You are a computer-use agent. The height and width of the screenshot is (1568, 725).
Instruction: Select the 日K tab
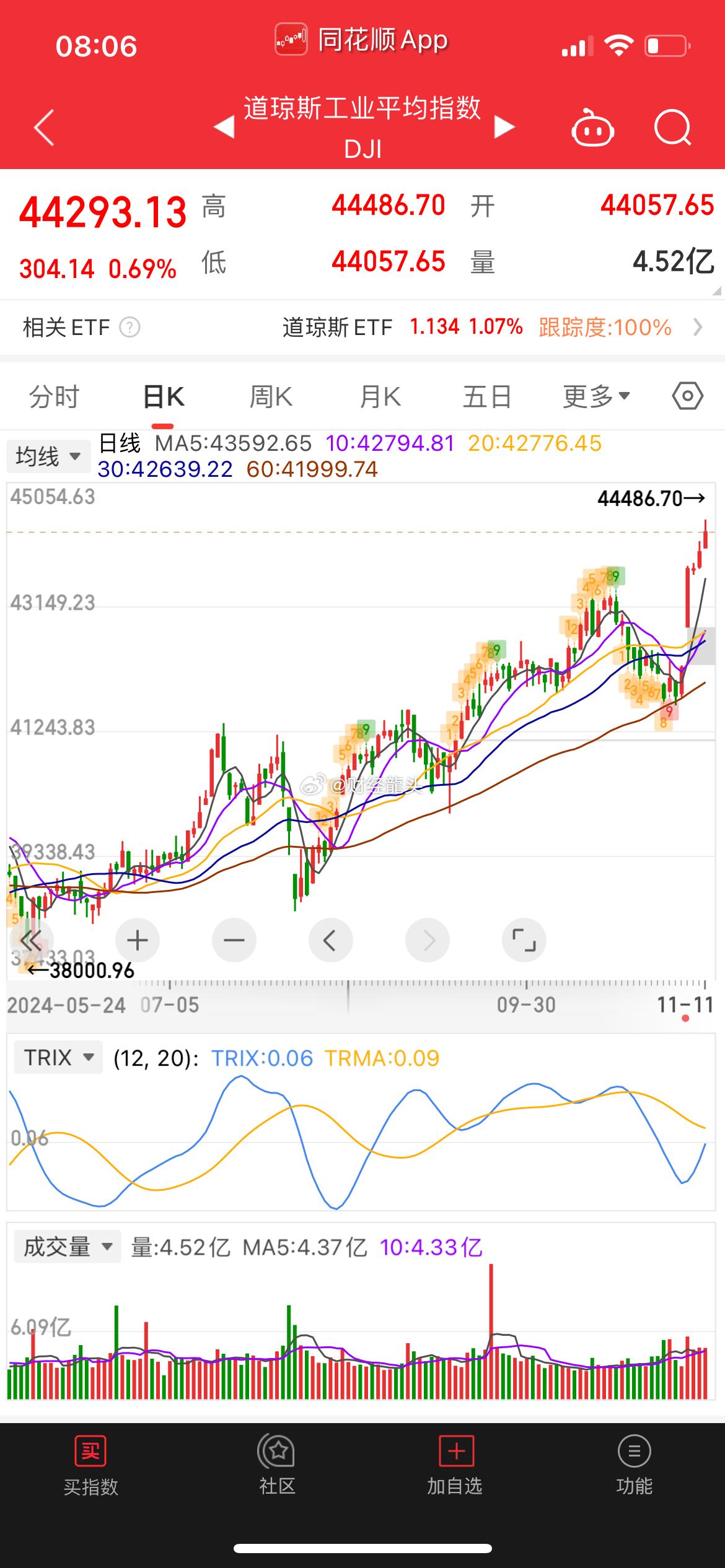(x=164, y=396)
